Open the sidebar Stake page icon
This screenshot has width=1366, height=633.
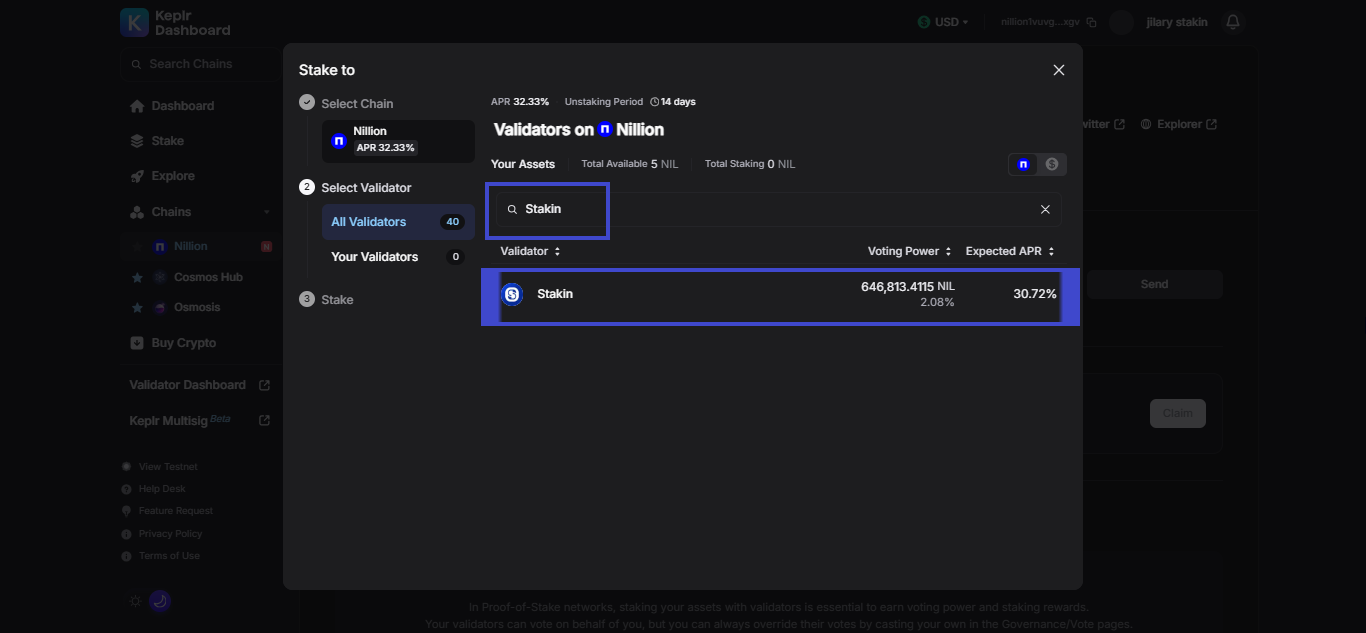pyautogui.click(x=137, y=141)
